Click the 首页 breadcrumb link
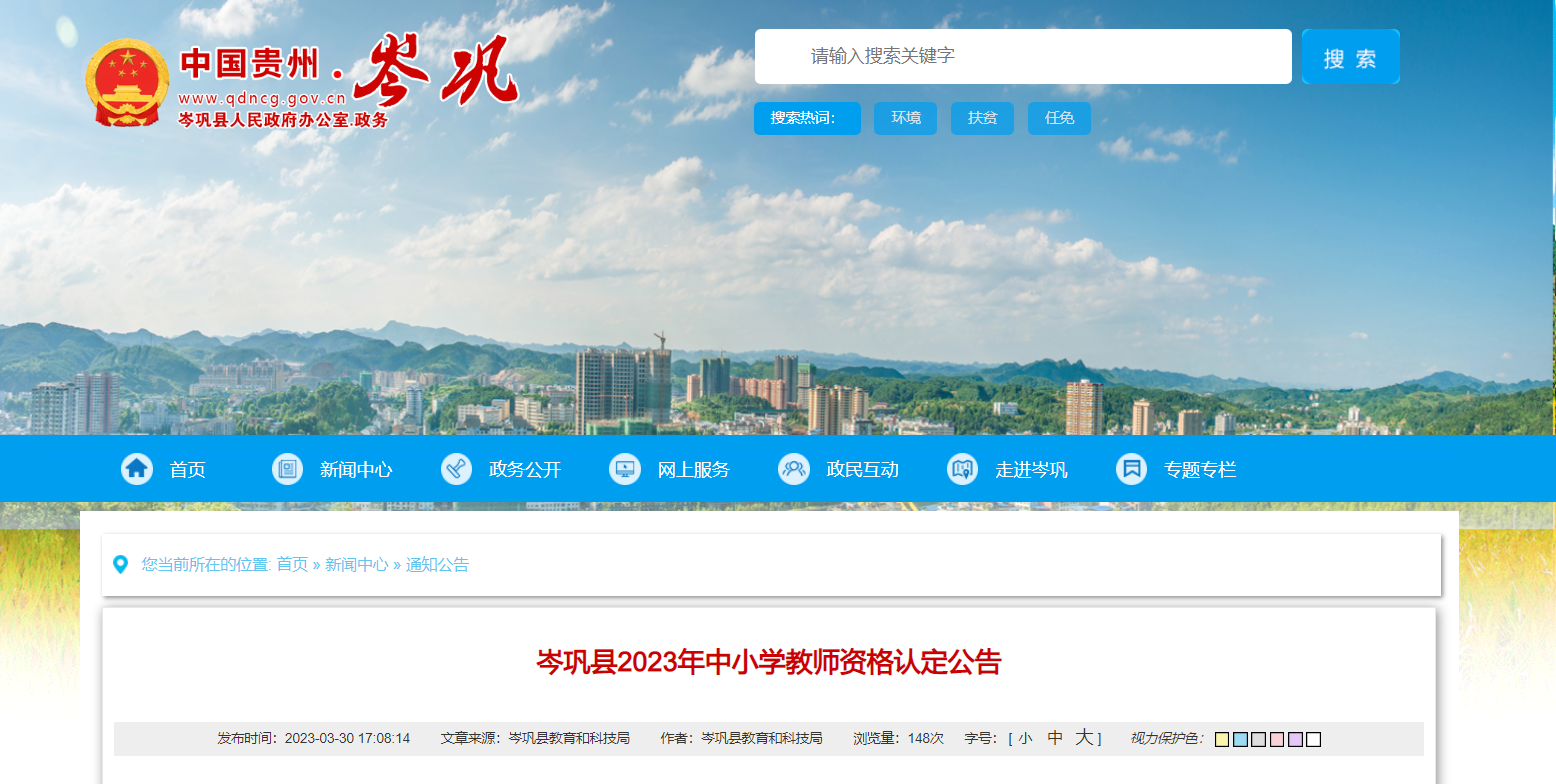1556x784 pixels. 292,565
